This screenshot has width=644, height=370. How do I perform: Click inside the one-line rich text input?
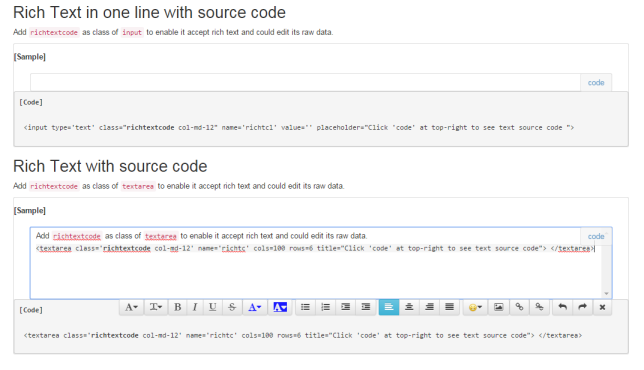coord(305,83)
